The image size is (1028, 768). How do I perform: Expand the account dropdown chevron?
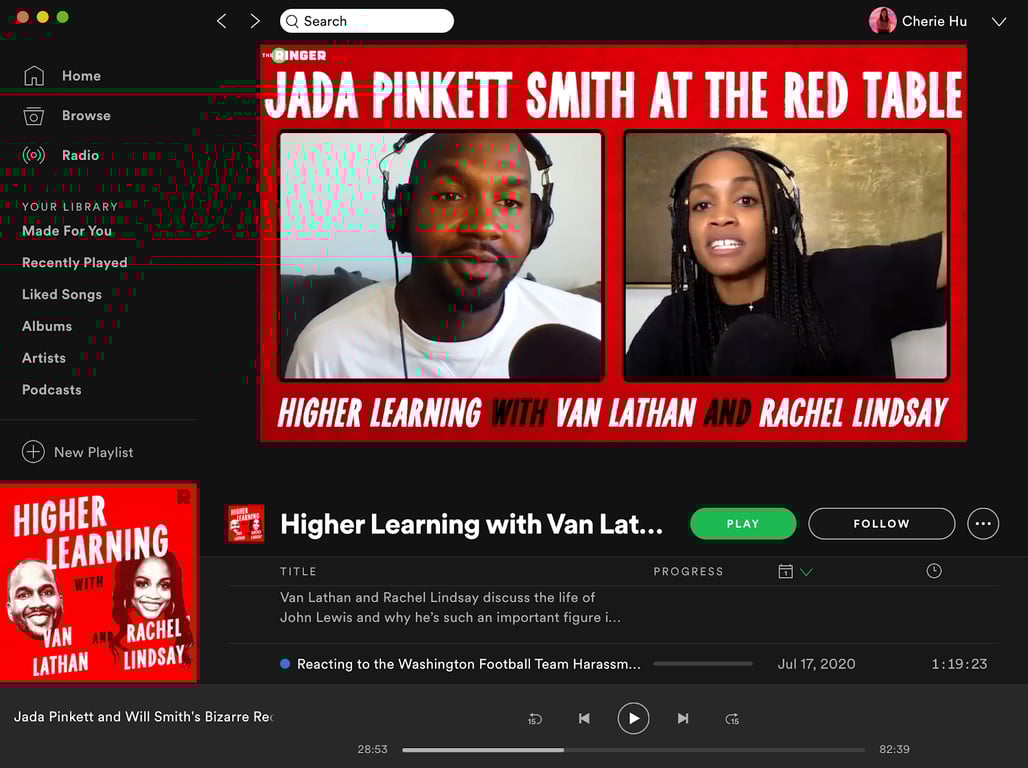pos(998,22)
